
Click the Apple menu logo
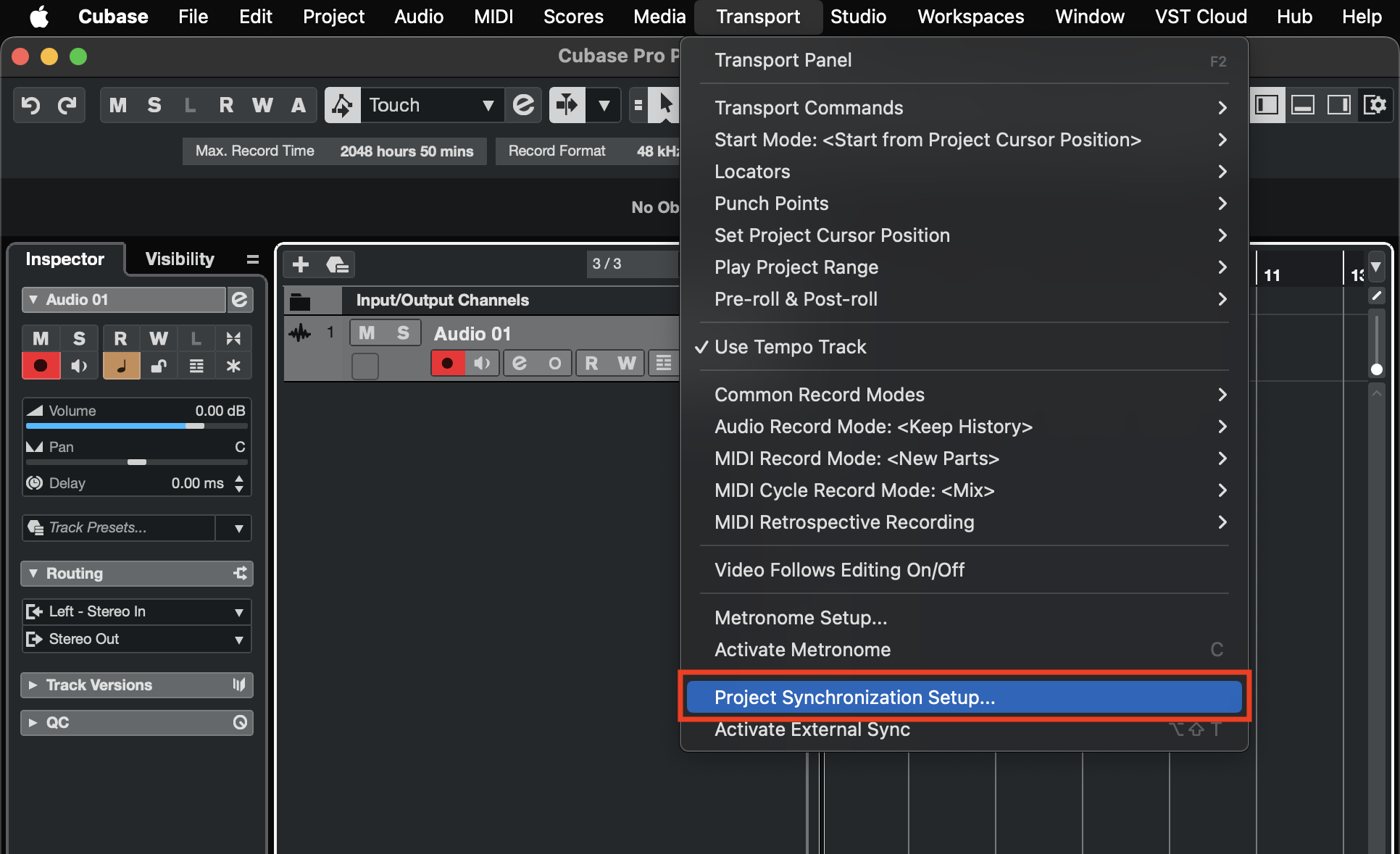(39, 17)
